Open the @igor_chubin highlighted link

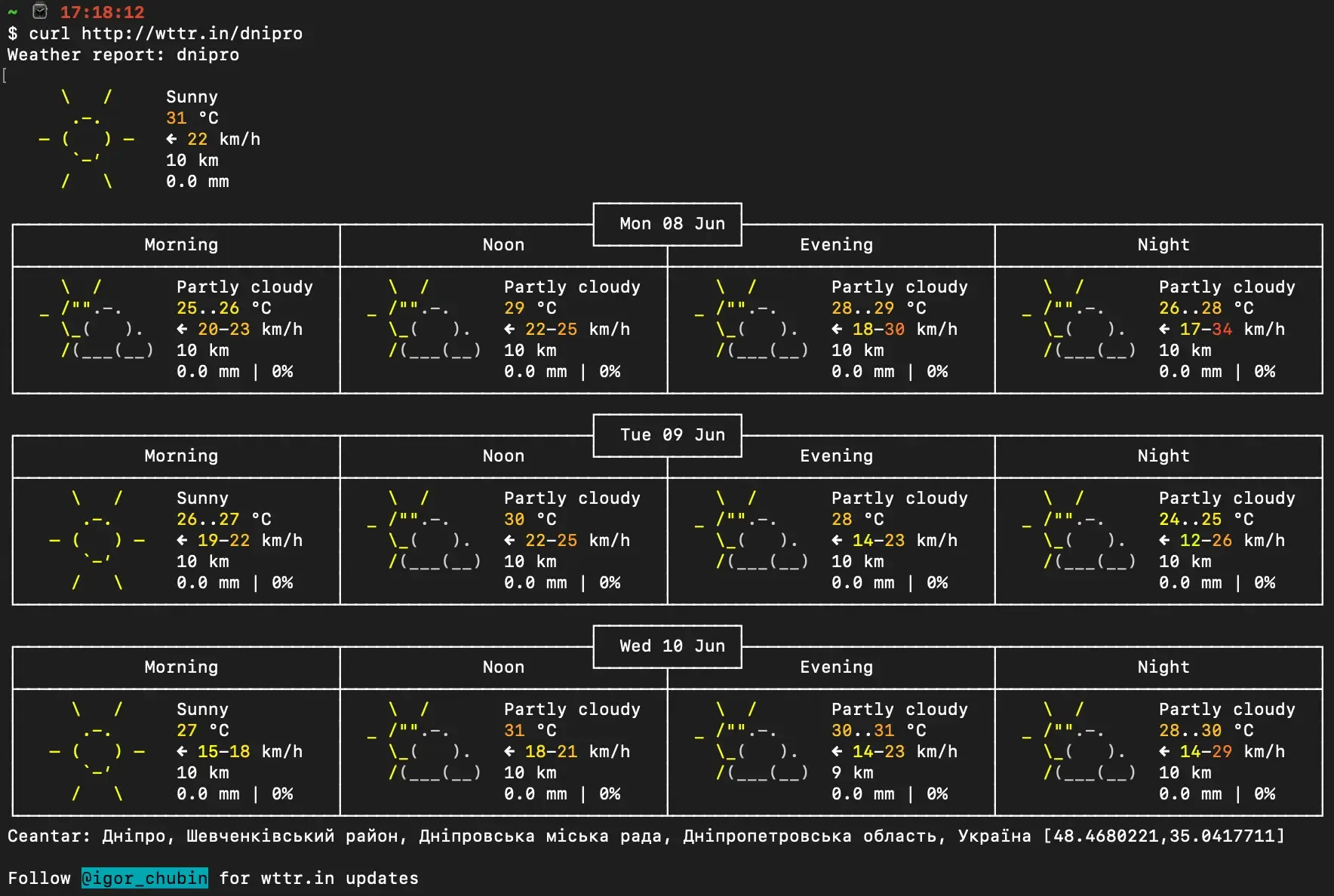[x=144, y=878]
